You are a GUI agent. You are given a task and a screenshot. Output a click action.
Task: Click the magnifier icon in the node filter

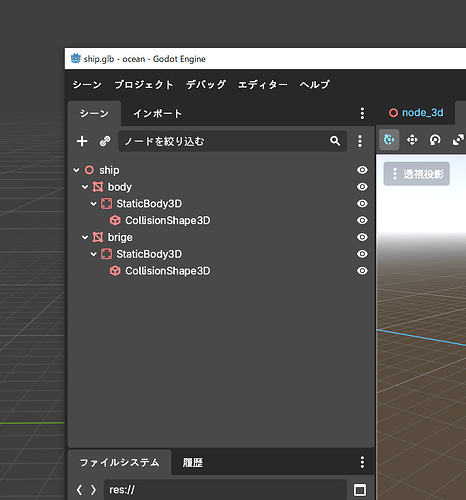335,141
